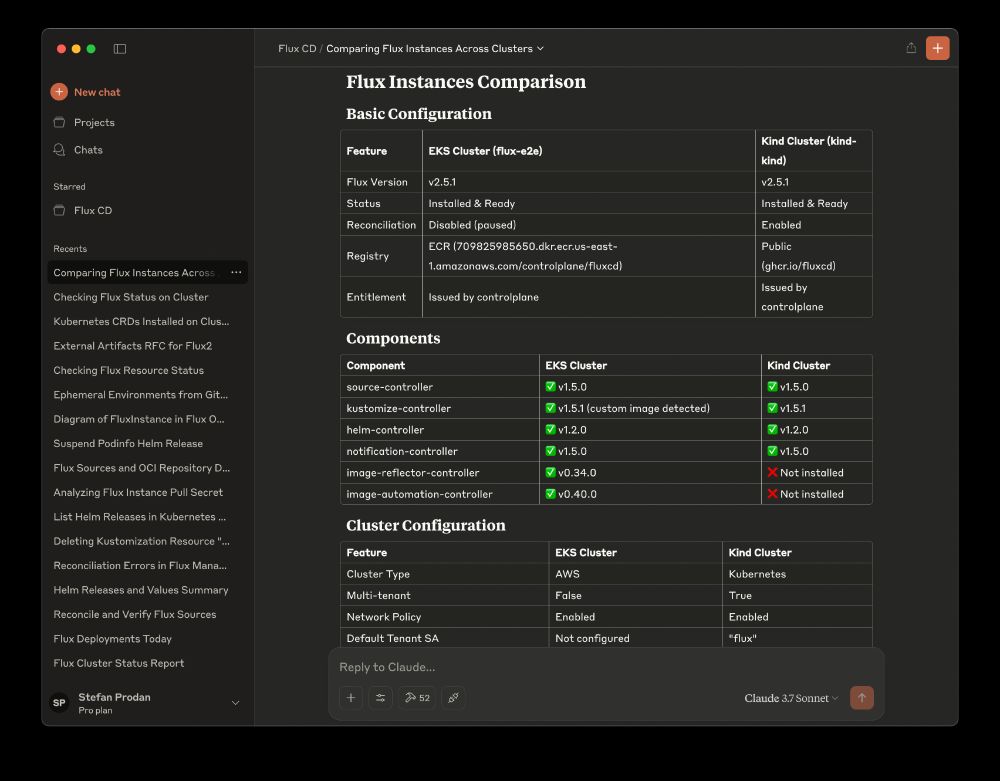This screenshot has width=1000, height=781.
Task: Open chat Checking Flux Resource Status
Action: tap(129, 370)
